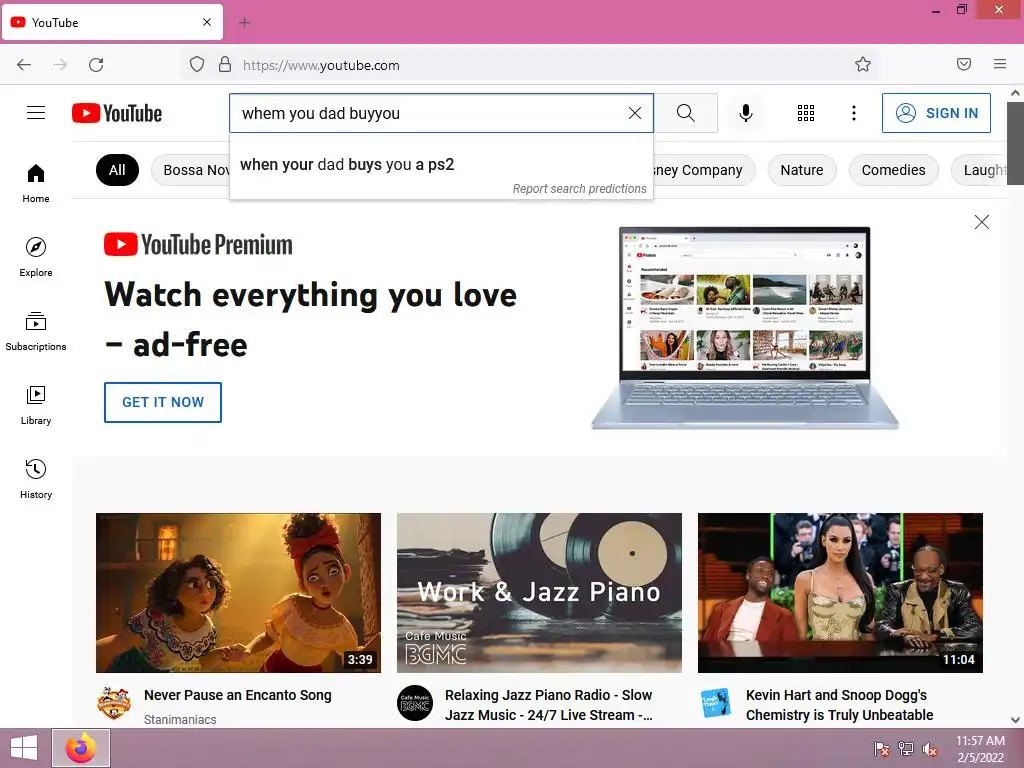Open the YouTube apps grid icon
1024x768 pixels.
tap(806, 113)
